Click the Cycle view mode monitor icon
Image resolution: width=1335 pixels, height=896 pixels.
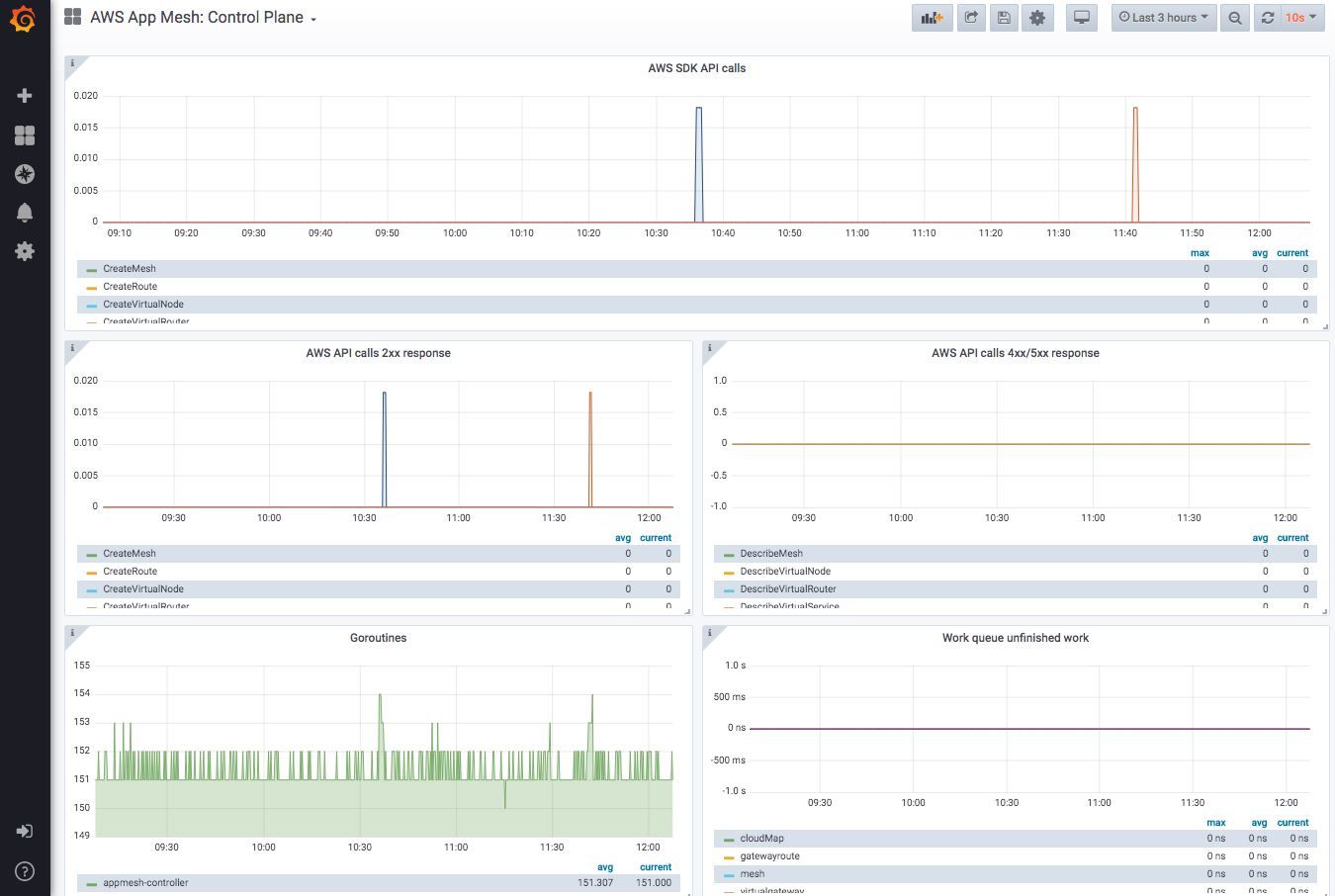pyautogui.click(x=1082, y=18)
